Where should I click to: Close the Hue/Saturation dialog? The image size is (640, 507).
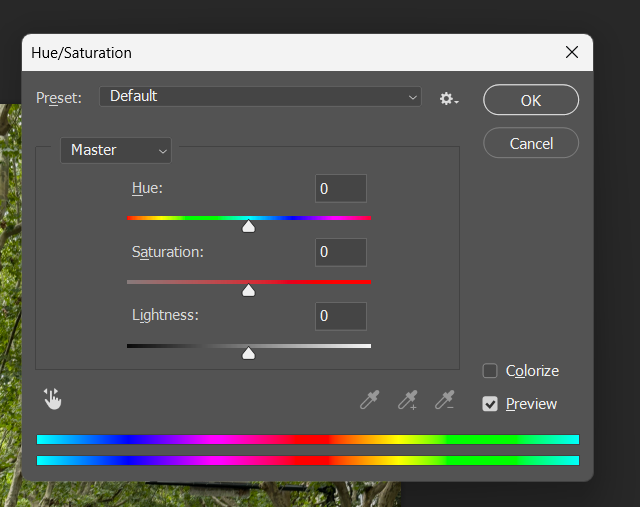coord(572,52)
